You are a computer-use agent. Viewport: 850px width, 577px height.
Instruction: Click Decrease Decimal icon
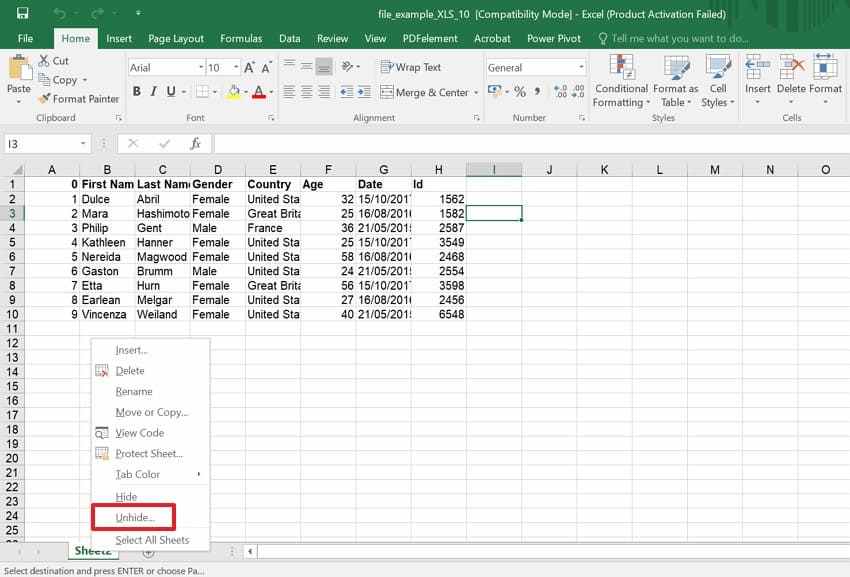[x=578, y=92]
